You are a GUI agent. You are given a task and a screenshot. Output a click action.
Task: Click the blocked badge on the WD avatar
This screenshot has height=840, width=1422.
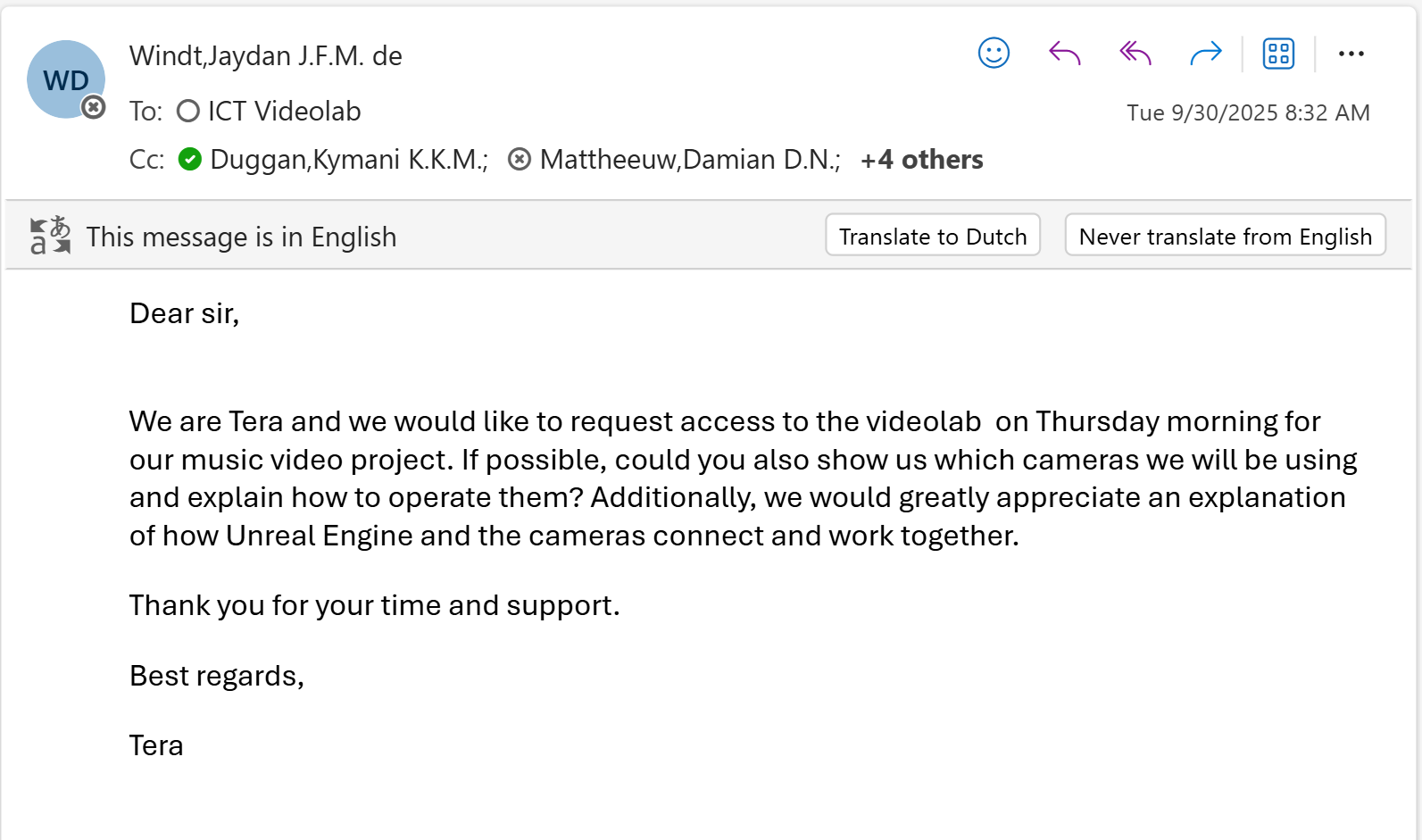(x=92, y=108)
